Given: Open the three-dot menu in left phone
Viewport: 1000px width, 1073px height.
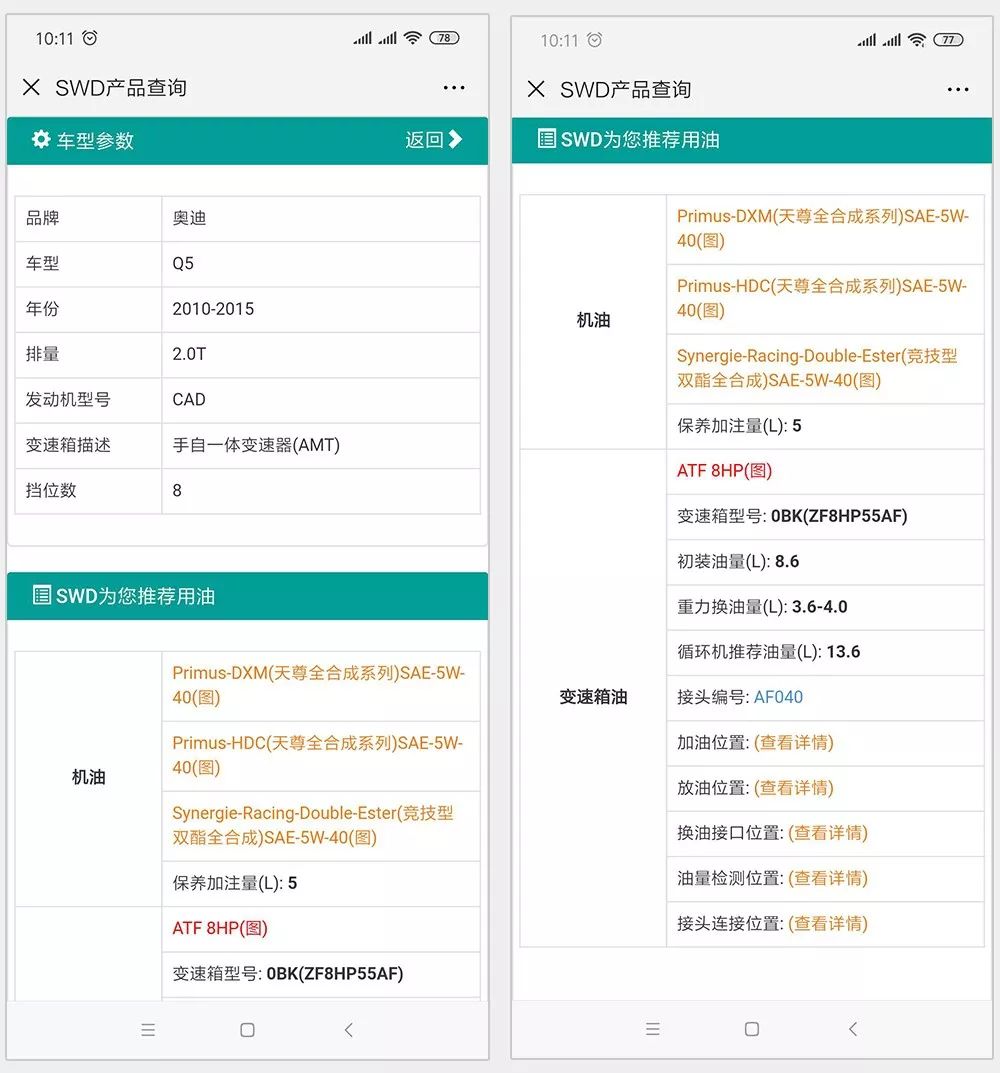Looking at the screenshot, I should tap(454, 88).
